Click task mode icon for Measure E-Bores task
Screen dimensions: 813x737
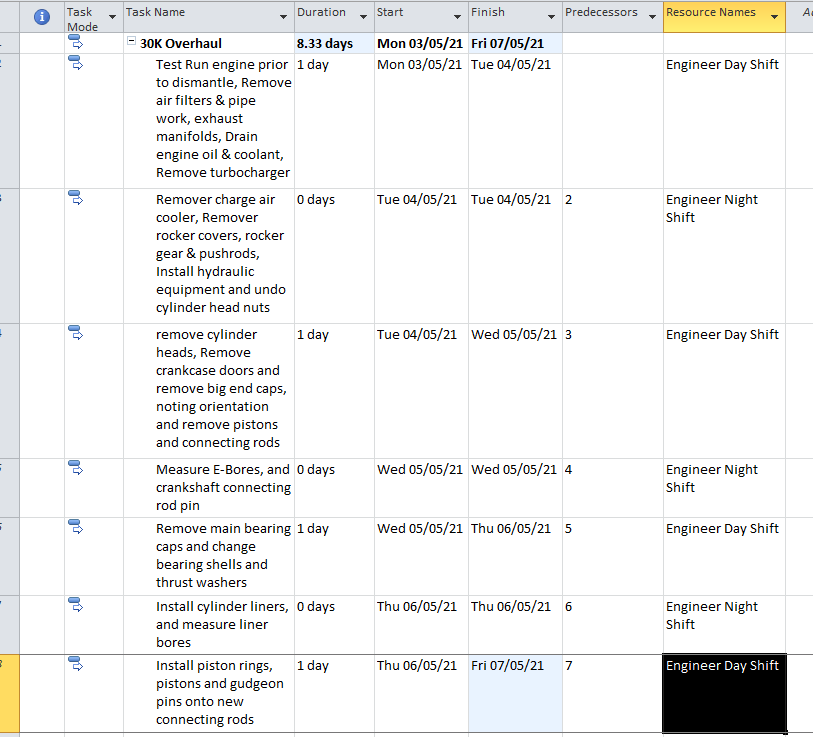click(x=75, y=469)
